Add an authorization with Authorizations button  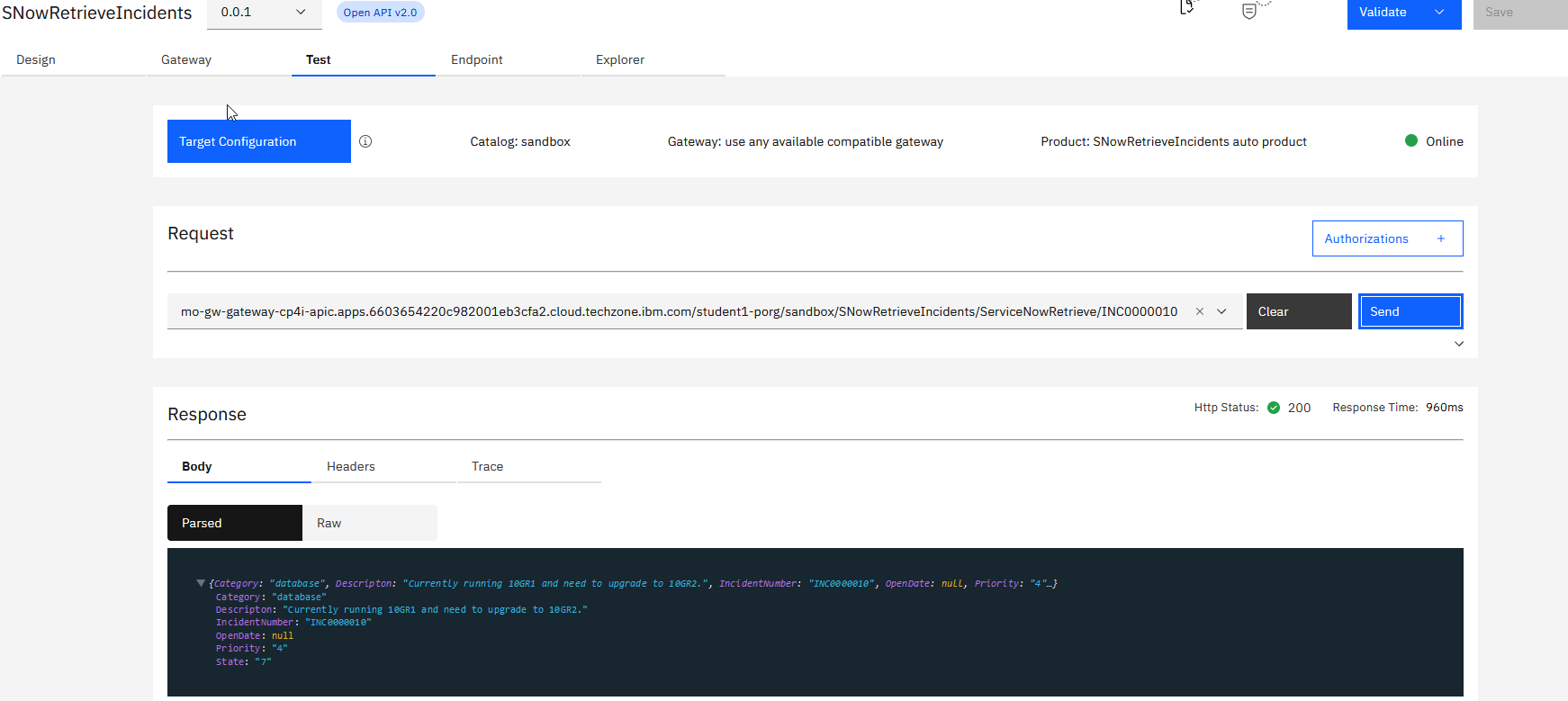click(x=1388, y=238)
